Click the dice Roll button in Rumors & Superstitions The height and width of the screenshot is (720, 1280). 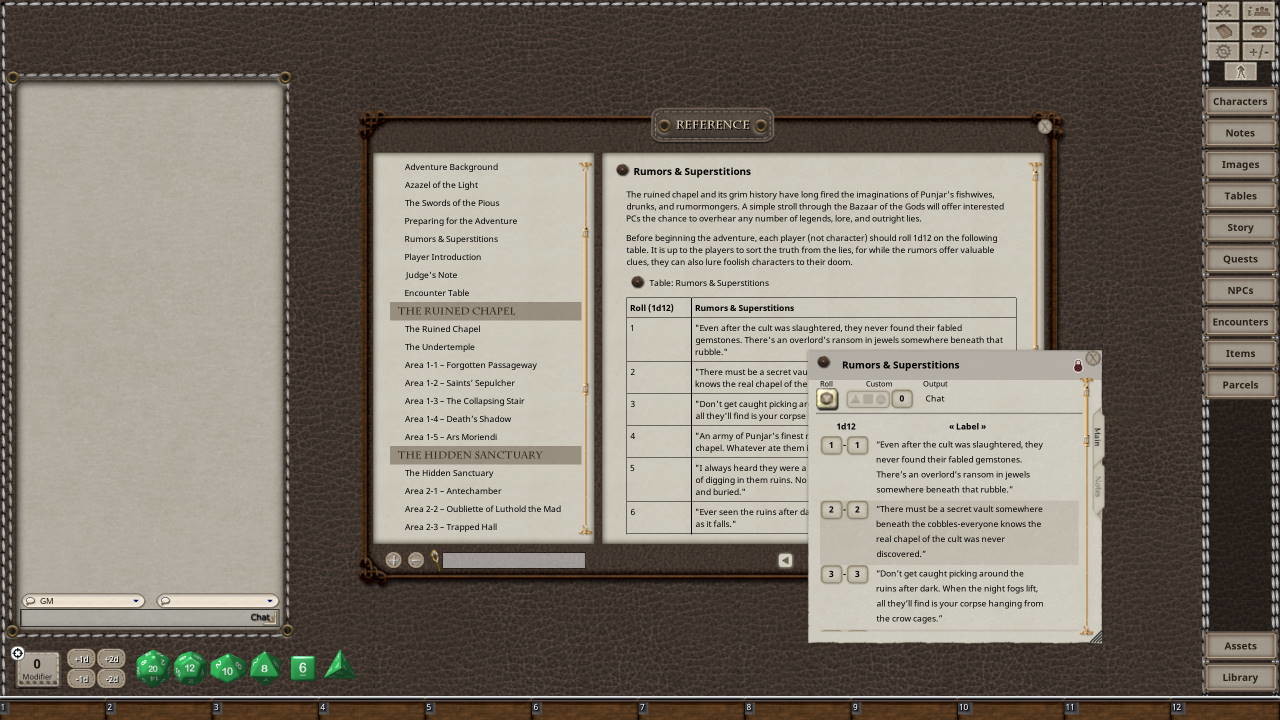pyautogui.click(x=827, y=398)
